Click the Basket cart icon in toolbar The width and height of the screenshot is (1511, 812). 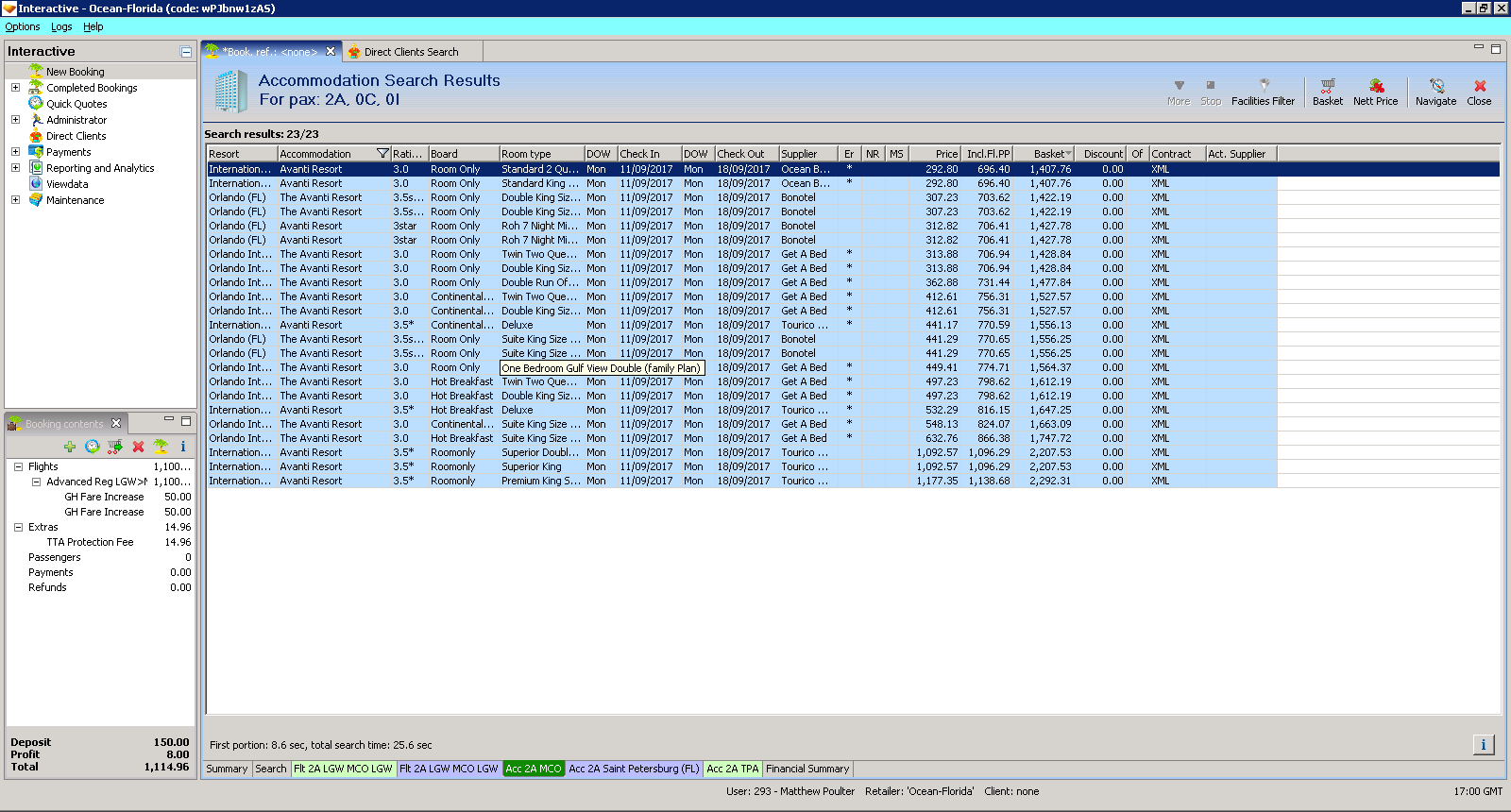[1327, 92]
